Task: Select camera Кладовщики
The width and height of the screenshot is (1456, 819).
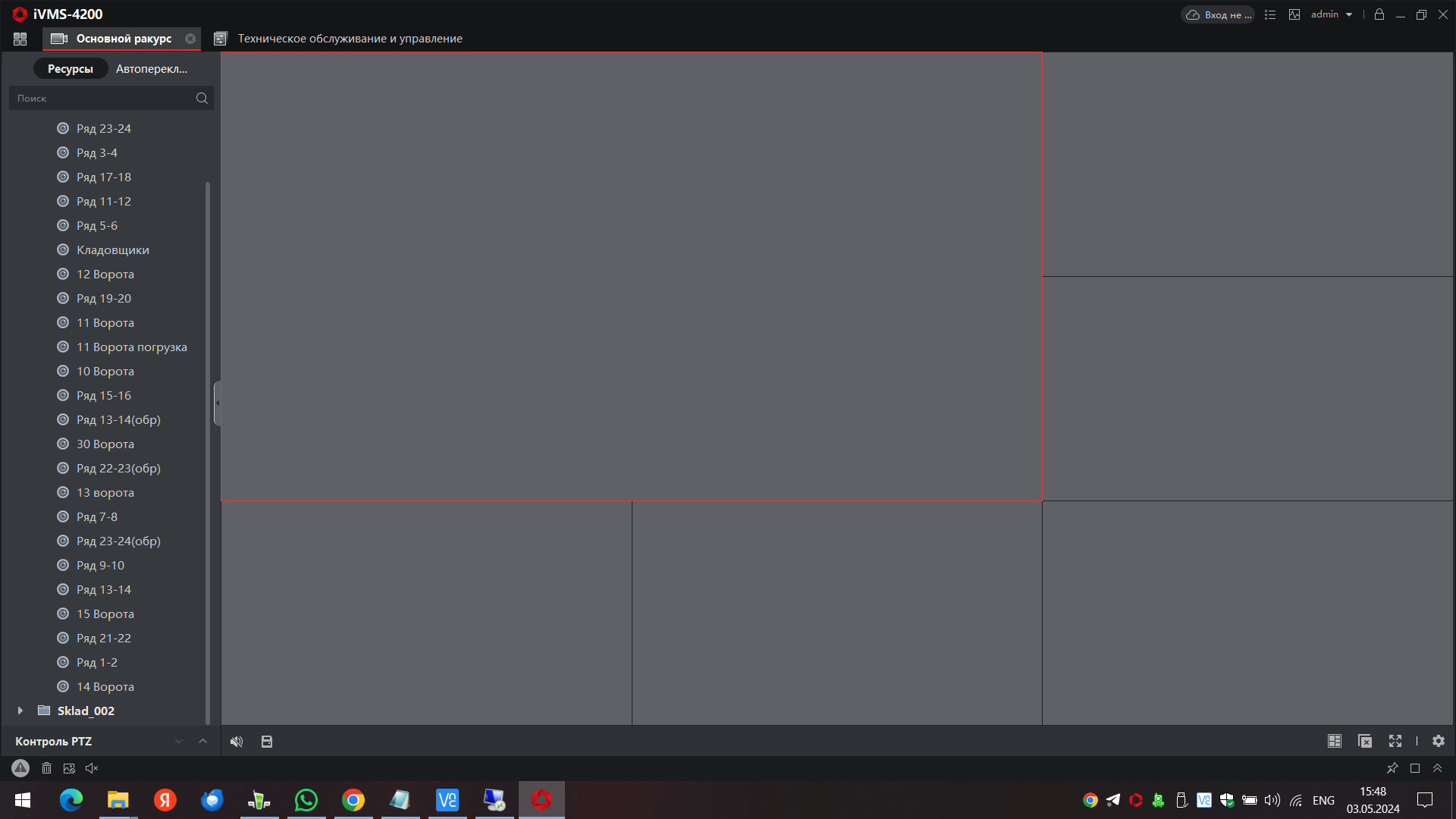Action: pyautogui.click(x=113, y=250)
